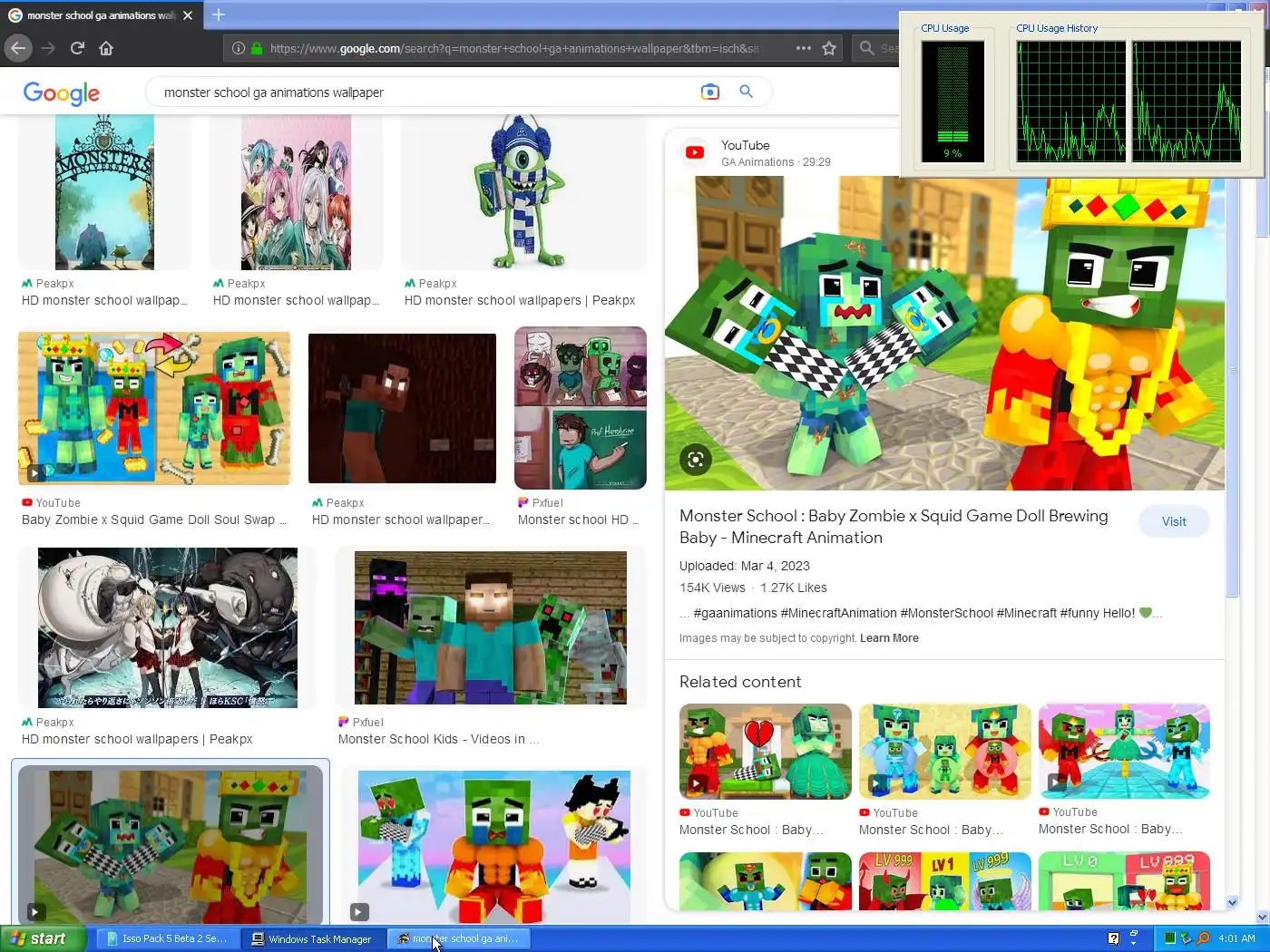This screenshot has width=1270, height=952.
Task: Click the Monster School Baby Zombie video title
Action: pyautogui.click(x=894, y=527)
